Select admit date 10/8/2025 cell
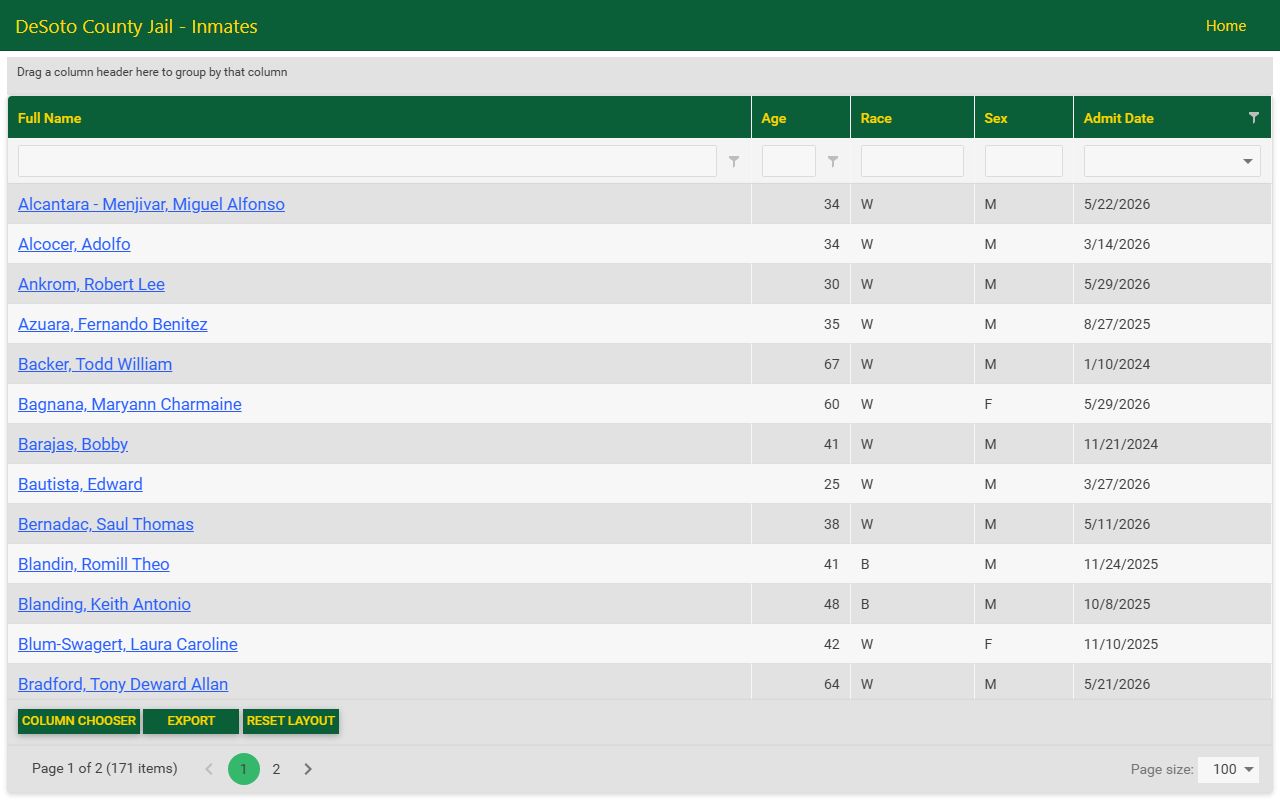The width and height of the screenshot is (1280, 800). click(1172, 604)
